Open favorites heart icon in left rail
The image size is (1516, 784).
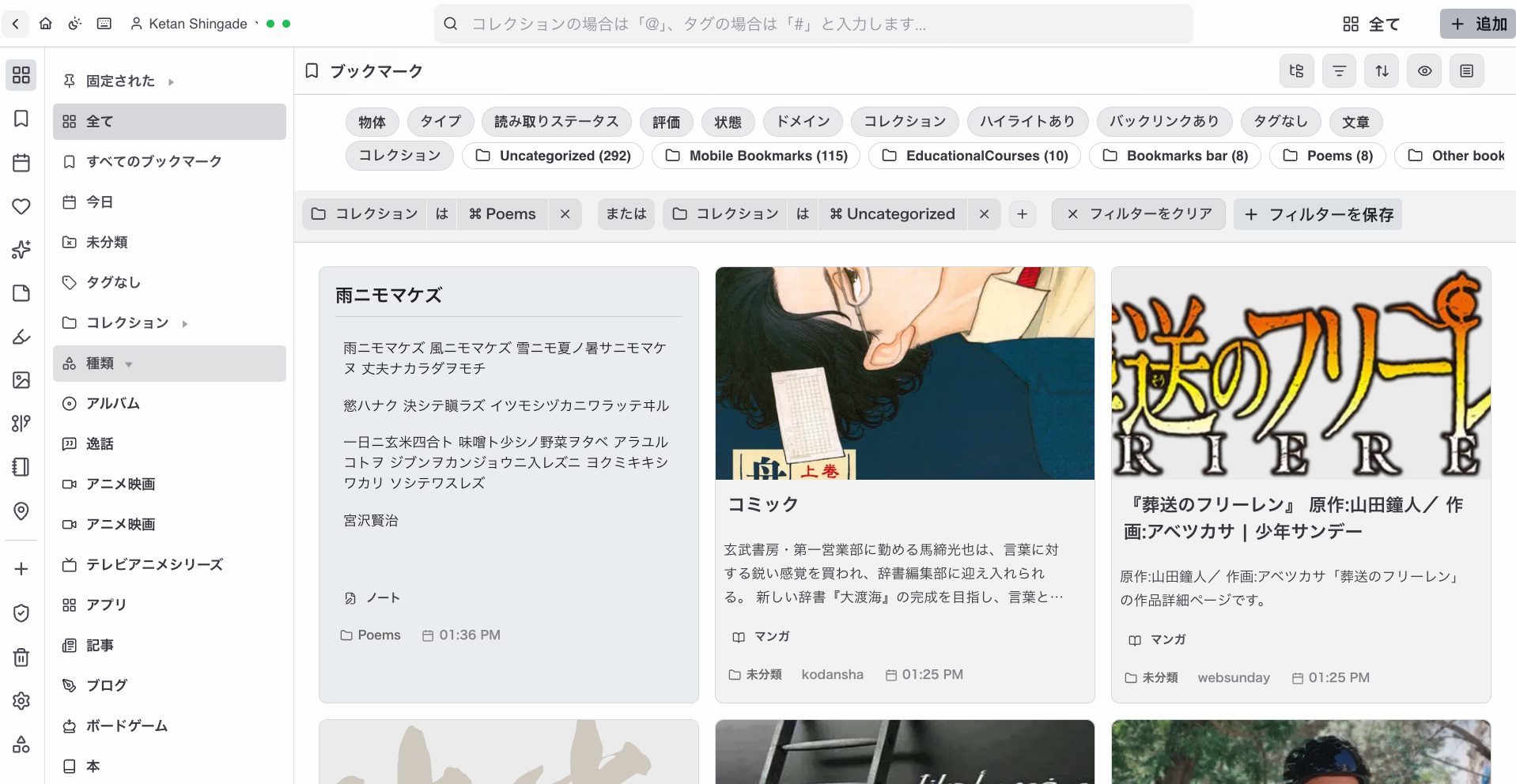tap(21, 206)
